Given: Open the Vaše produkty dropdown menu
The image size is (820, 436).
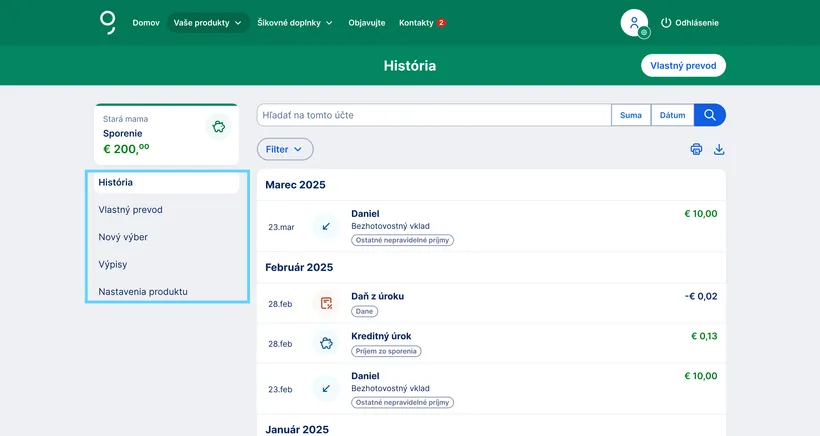Looking at the screenshot, I should point(209,22).
